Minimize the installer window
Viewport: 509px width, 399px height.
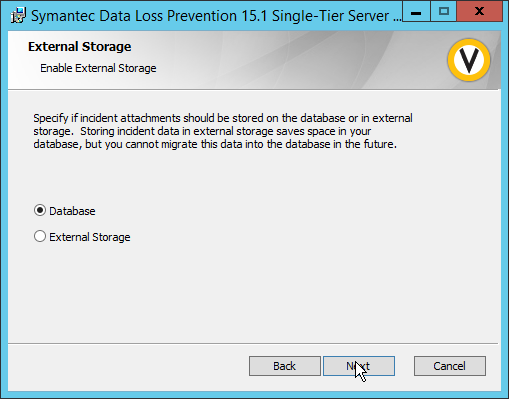pos(416,12)
